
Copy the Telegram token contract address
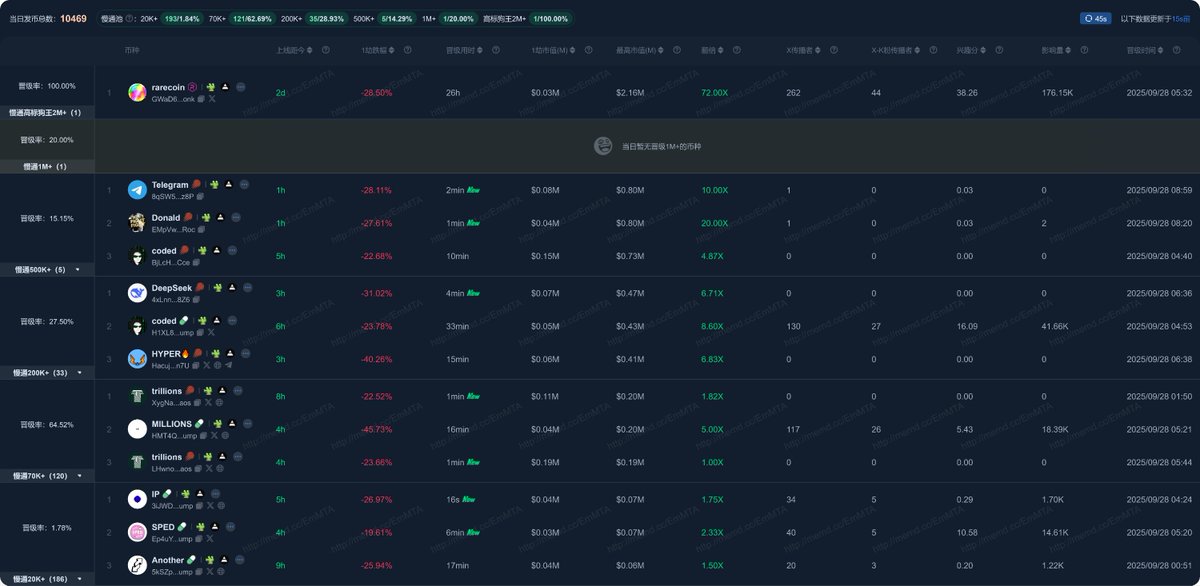click(199, 197)
